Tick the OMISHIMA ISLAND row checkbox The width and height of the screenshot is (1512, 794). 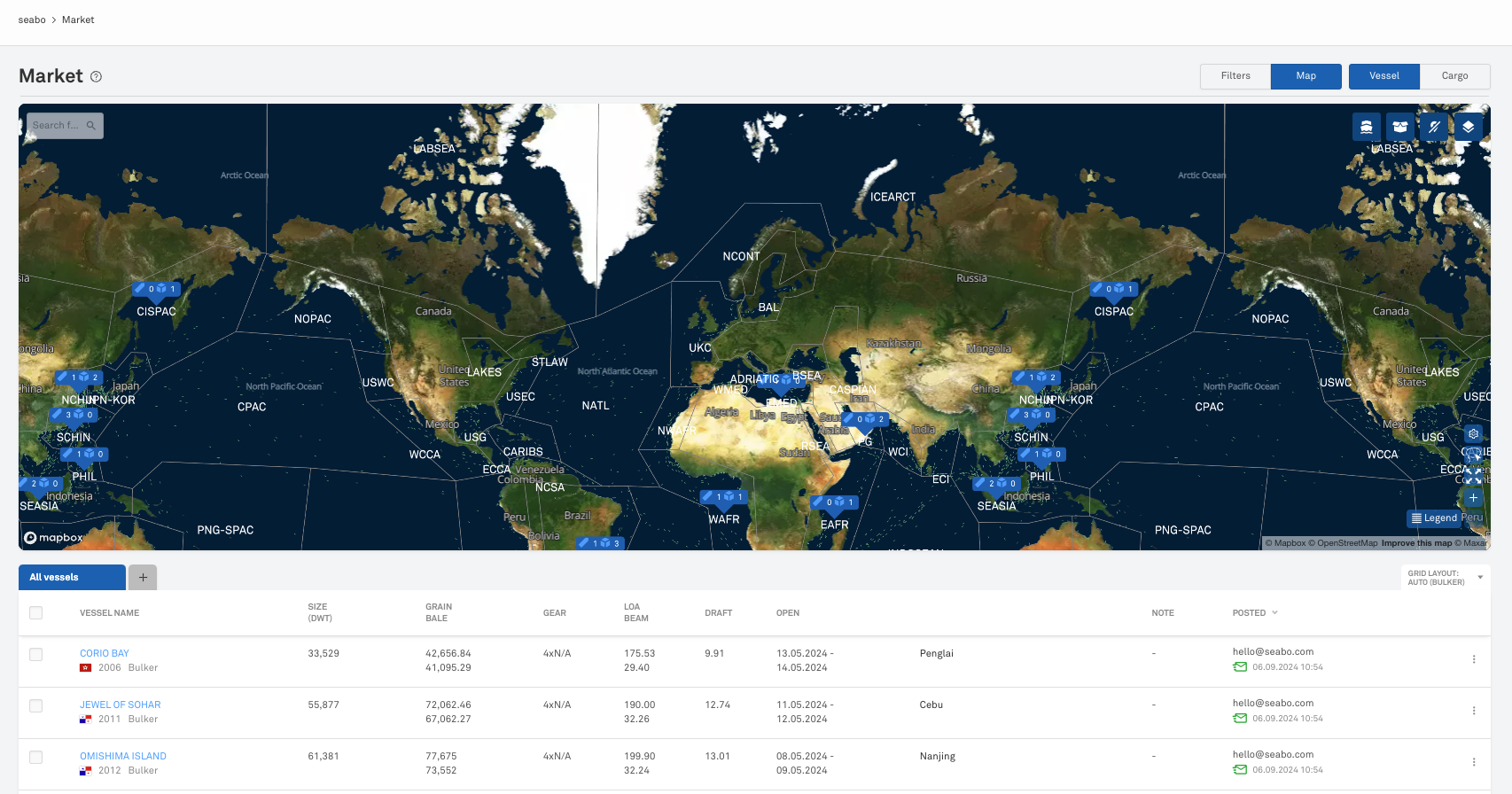[x=36, y=758]
